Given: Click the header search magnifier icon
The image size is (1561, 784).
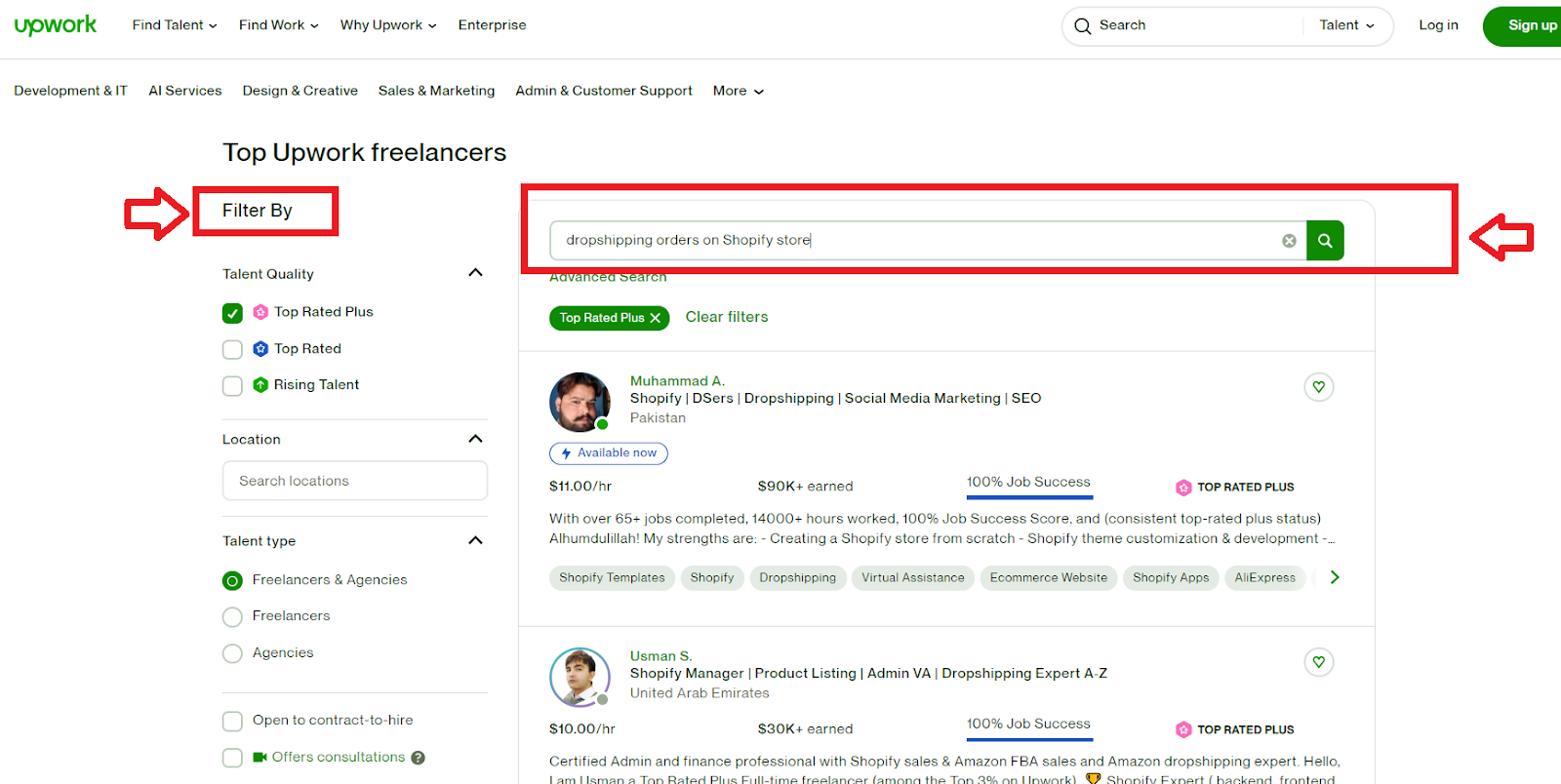Looking at the screenshot, I should pyautogui.click(x=1082, y=26).
